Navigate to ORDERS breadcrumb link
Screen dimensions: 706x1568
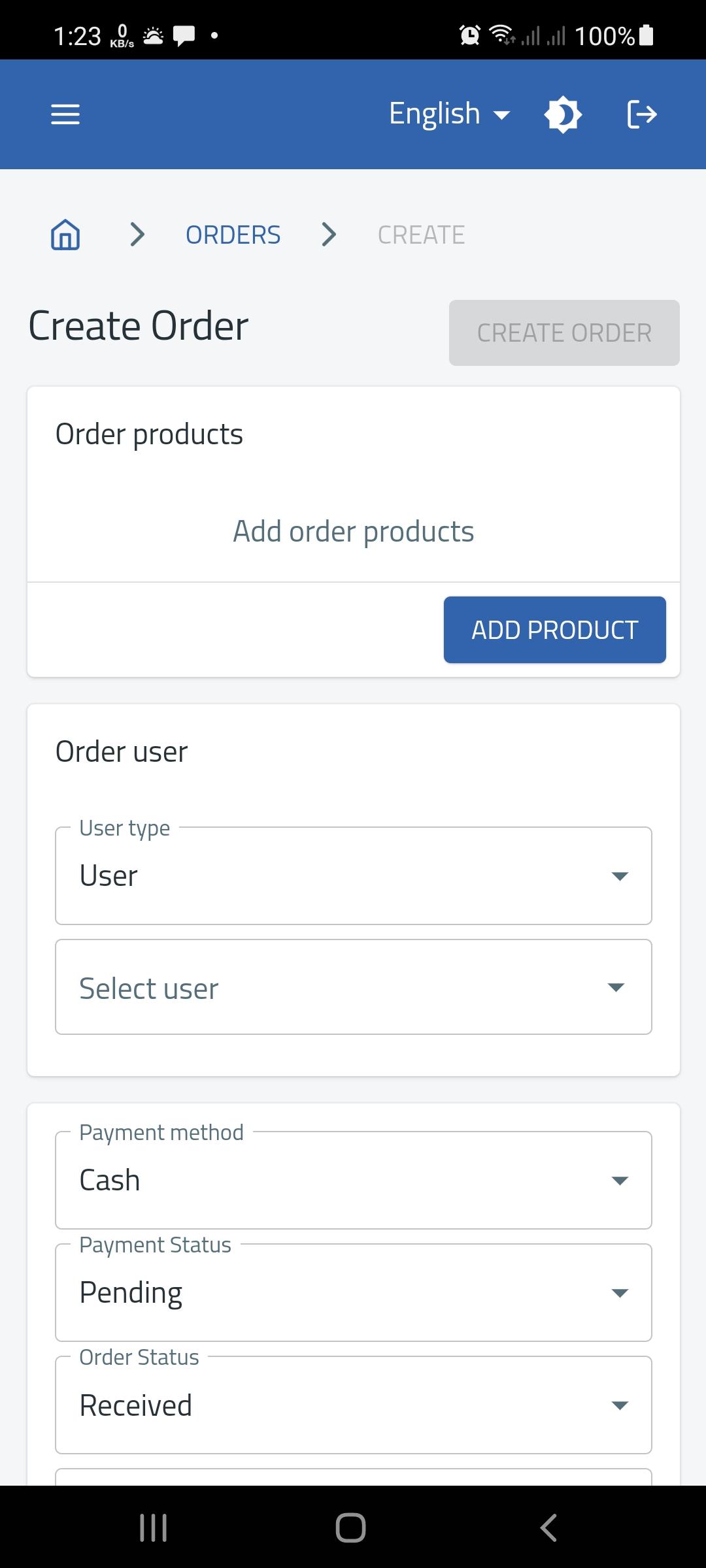coord(233,235)
